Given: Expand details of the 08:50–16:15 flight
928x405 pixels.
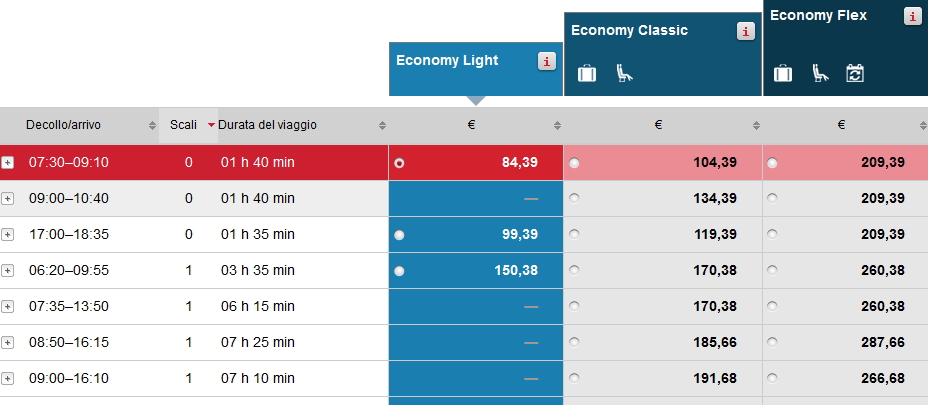Looking at the screenshot, I should [x=8, y=343].
